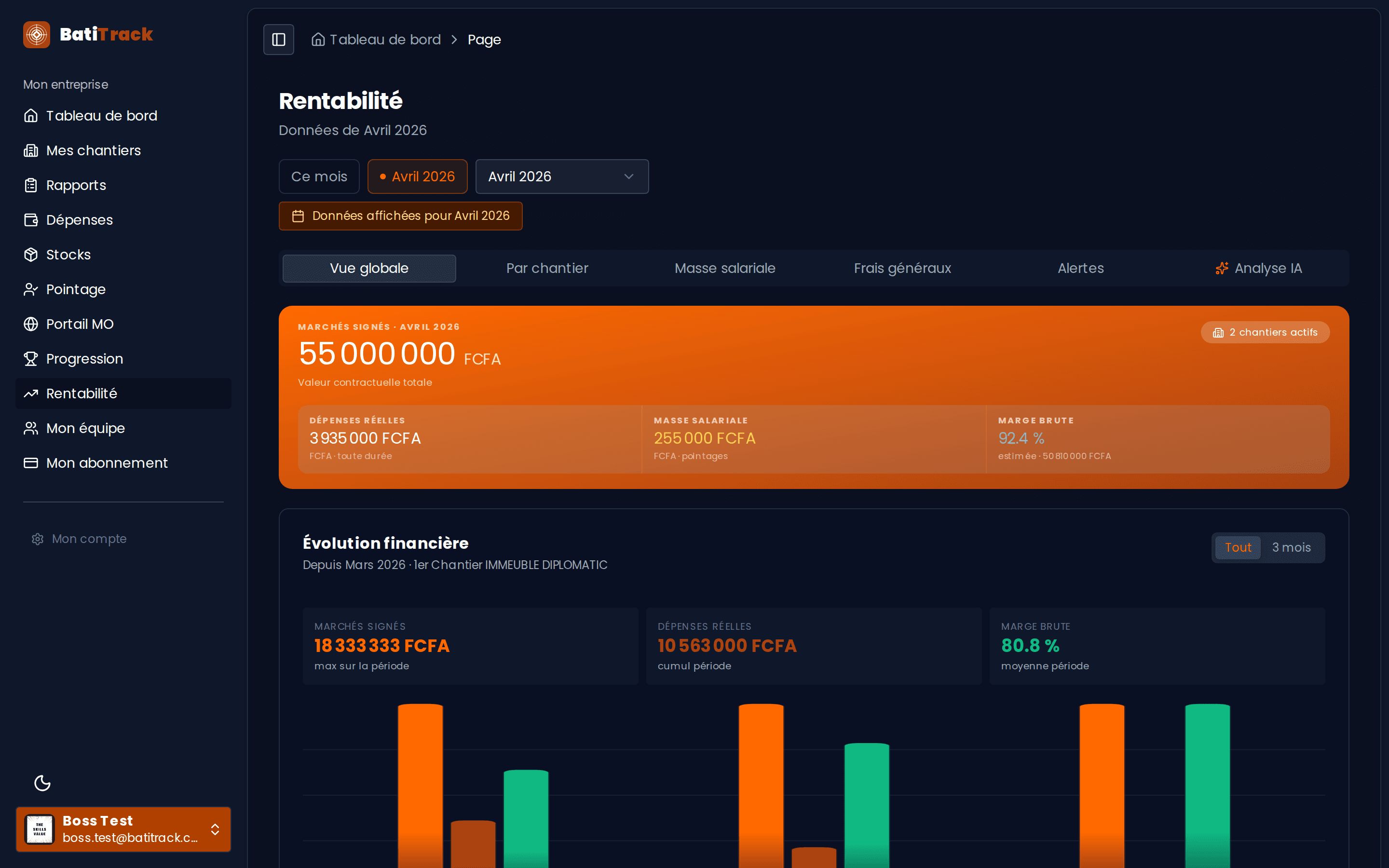Toggle the sidebar panel button
The image size is (1389, 868).
(x=278, y=40)
